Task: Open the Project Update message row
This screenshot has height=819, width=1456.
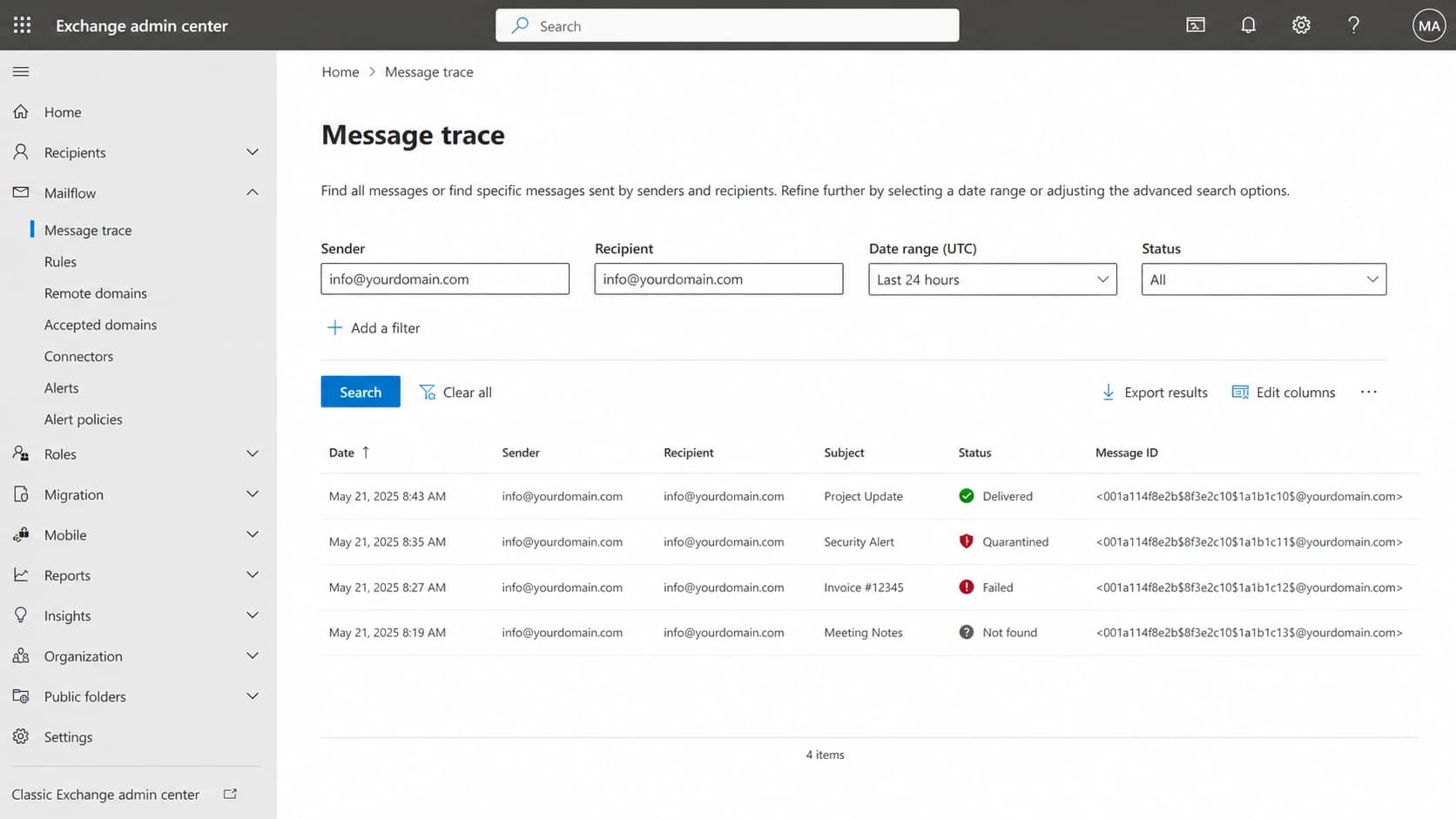Action: coord(870,496)
